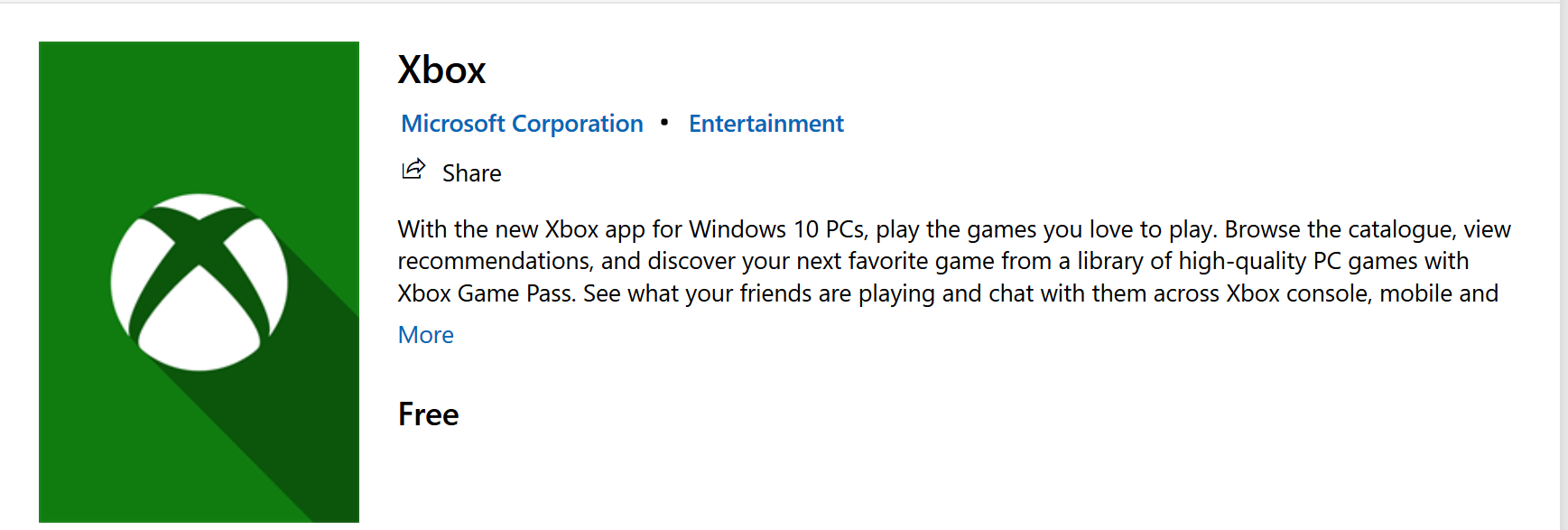Click the vertical scrollbar at the window edge
The image size is (1568, 530).
(1563, 265)
